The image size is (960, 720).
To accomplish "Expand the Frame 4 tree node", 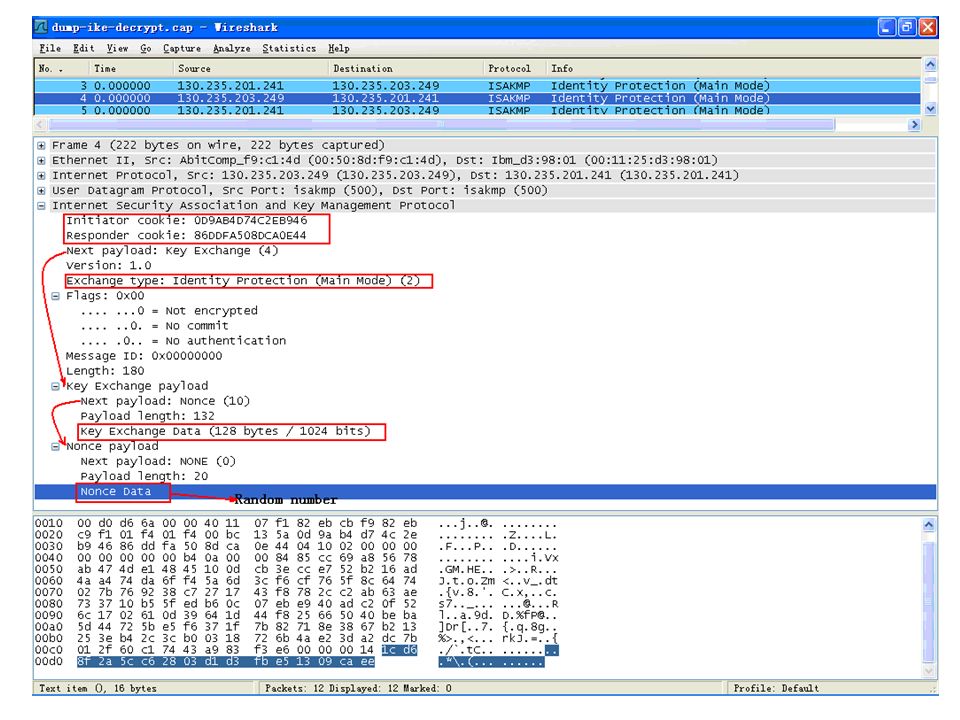I will (x=41, y=146).
